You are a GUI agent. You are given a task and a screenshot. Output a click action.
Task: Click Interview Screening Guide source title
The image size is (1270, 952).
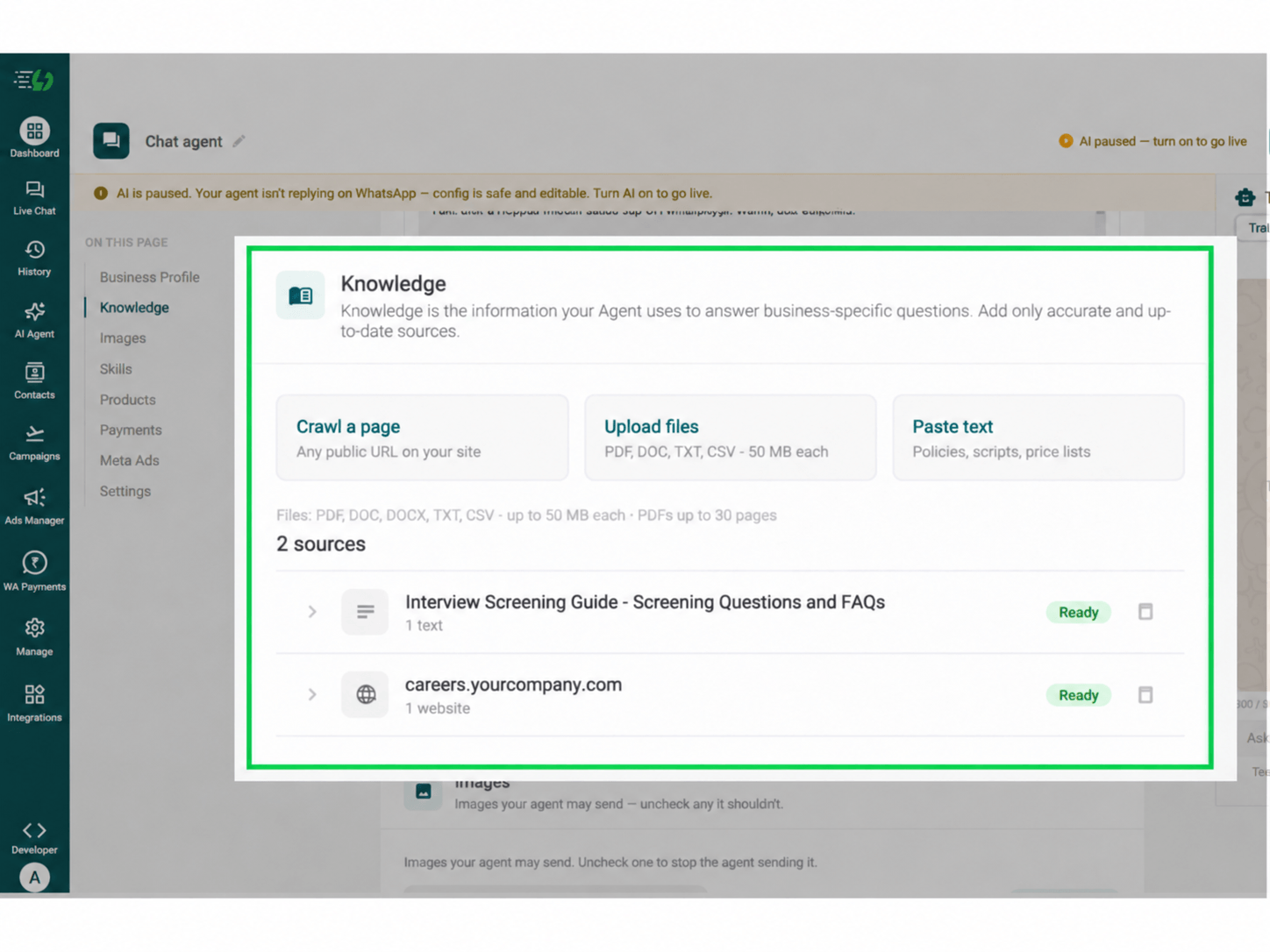[645, 602]
